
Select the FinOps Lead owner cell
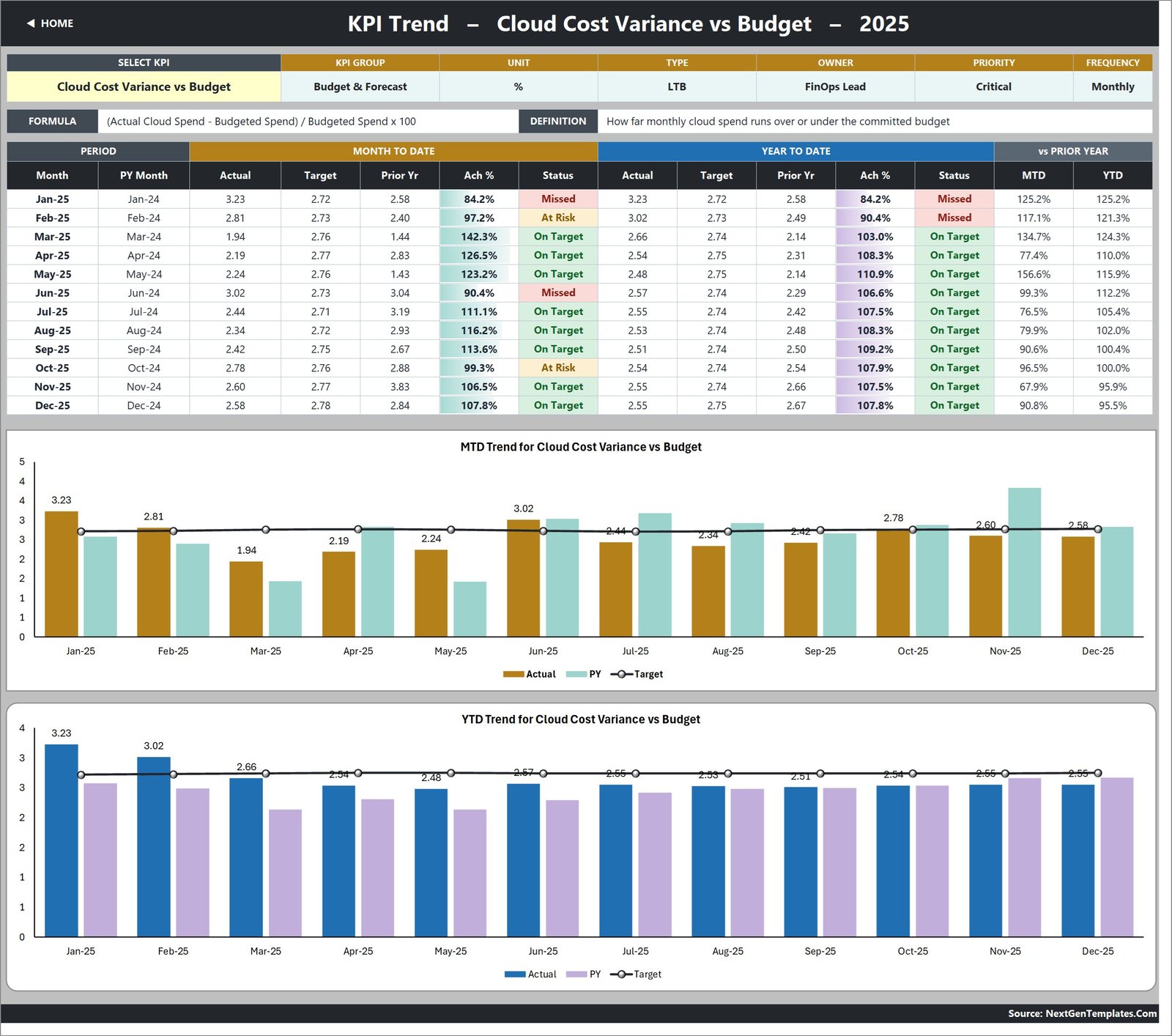(835, 86)
